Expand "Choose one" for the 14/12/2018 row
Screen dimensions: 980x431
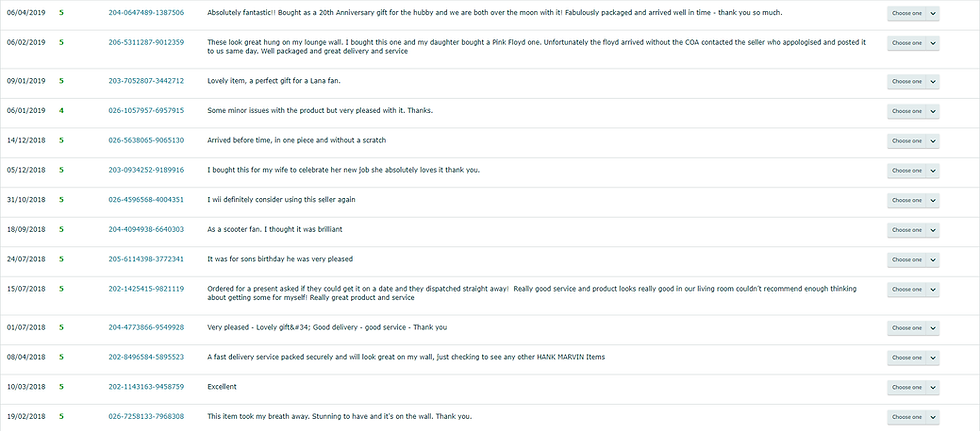(913, 140)
